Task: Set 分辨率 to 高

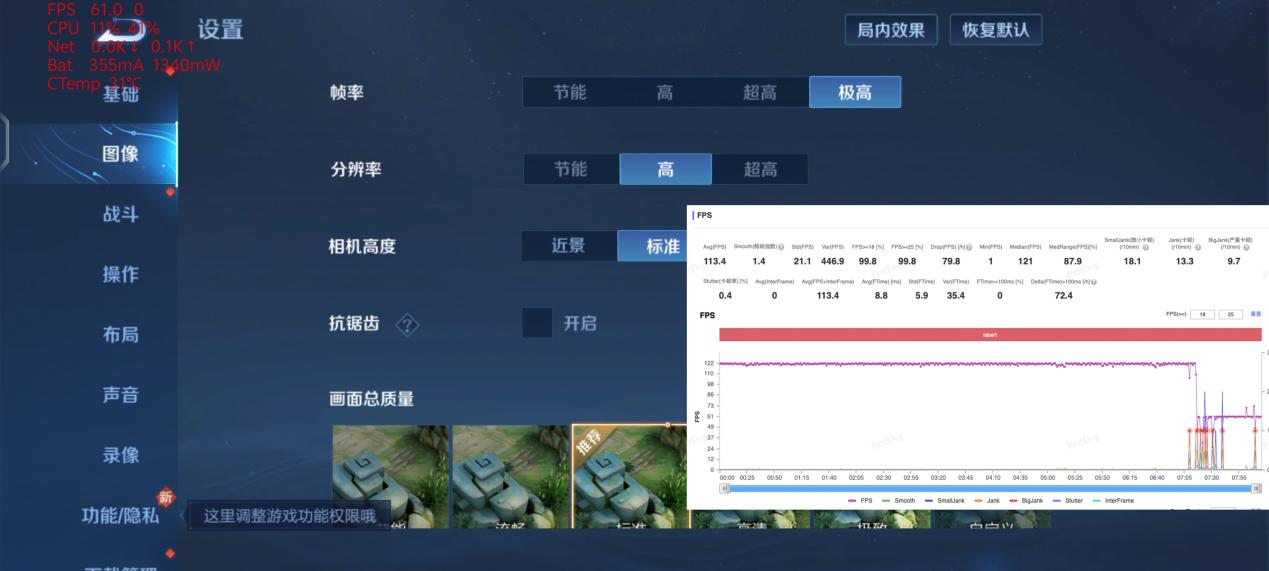Action: 665,169
